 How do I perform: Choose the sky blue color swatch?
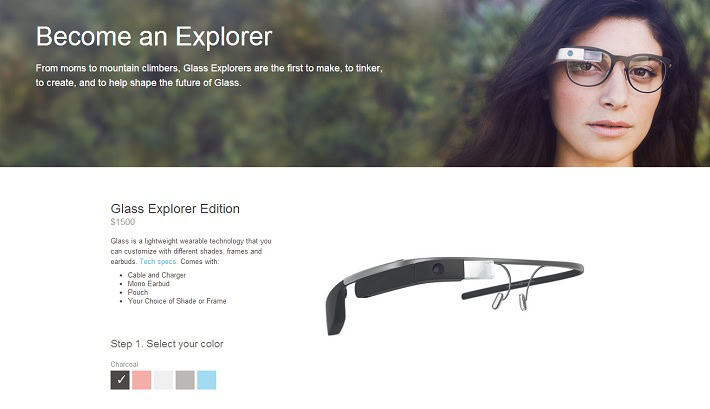coord(206,380)
